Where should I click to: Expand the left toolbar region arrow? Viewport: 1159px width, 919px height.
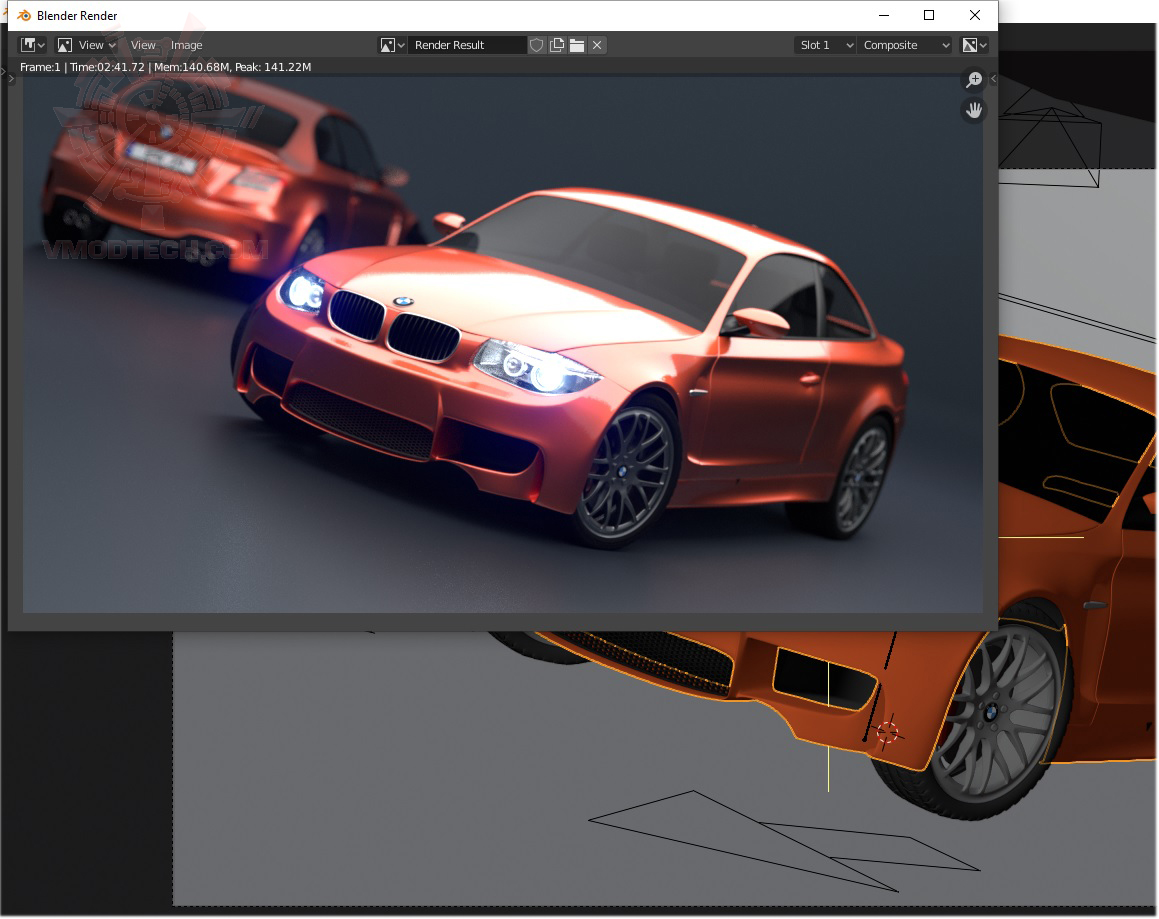click(x=11, y=78)
